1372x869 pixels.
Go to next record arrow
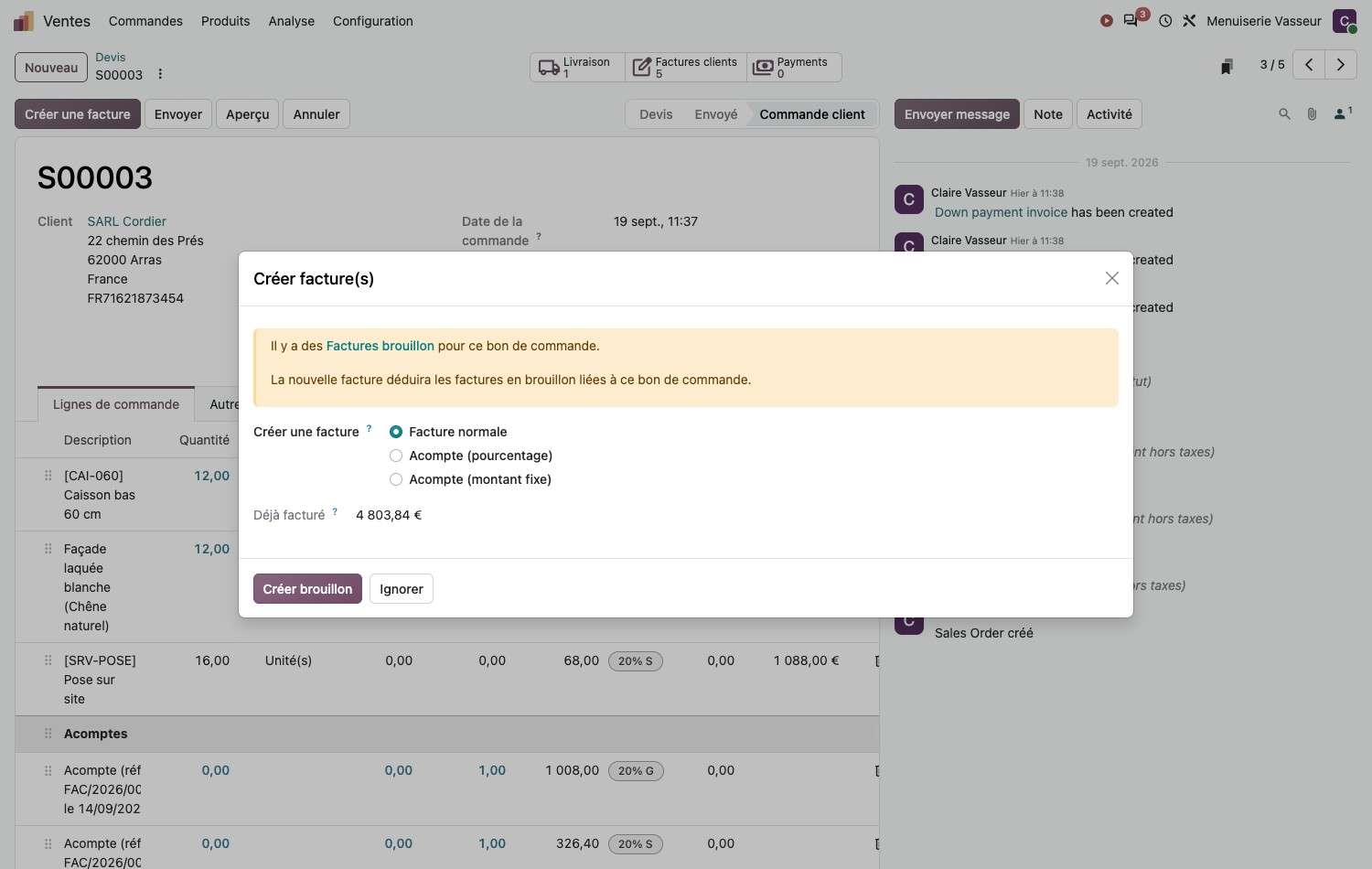click(x=1341, y=65)
